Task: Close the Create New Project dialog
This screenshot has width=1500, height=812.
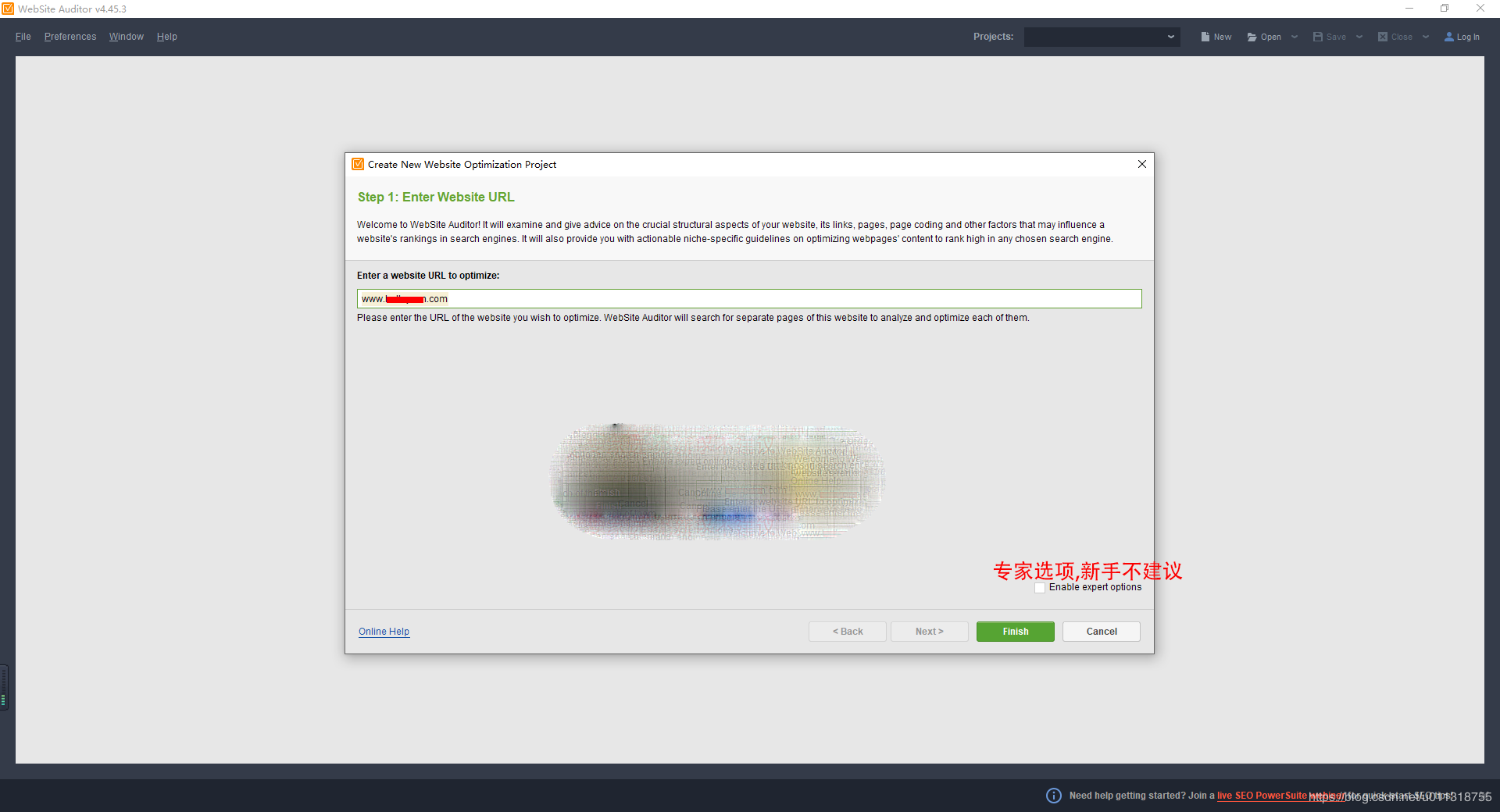Action: point(1142,164)
